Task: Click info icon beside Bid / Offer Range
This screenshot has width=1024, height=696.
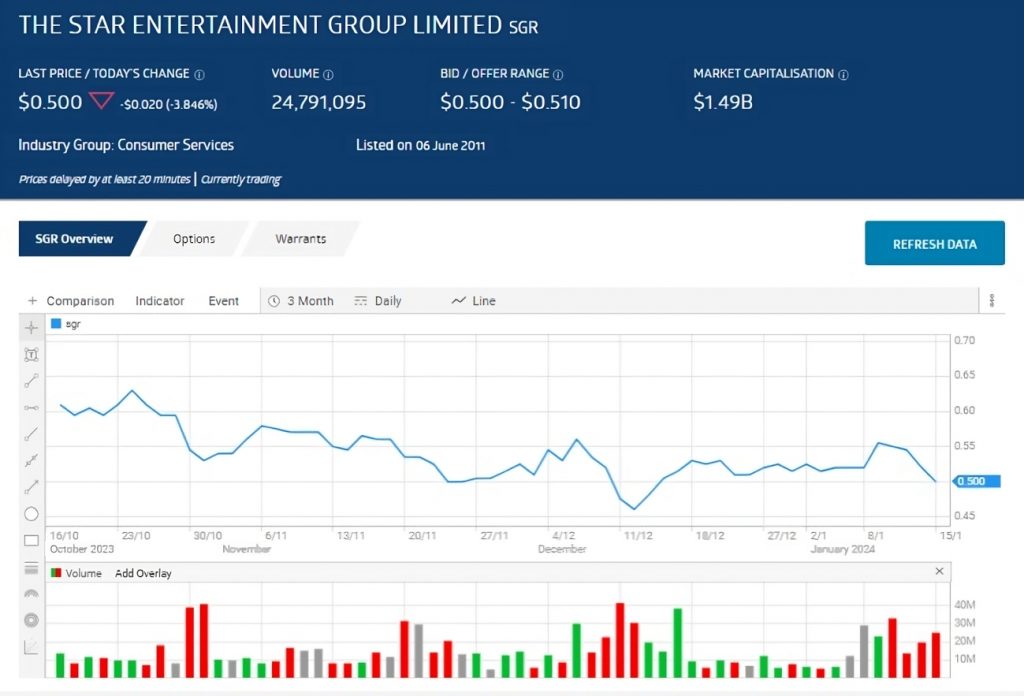Action: click(x=558, y=74)
